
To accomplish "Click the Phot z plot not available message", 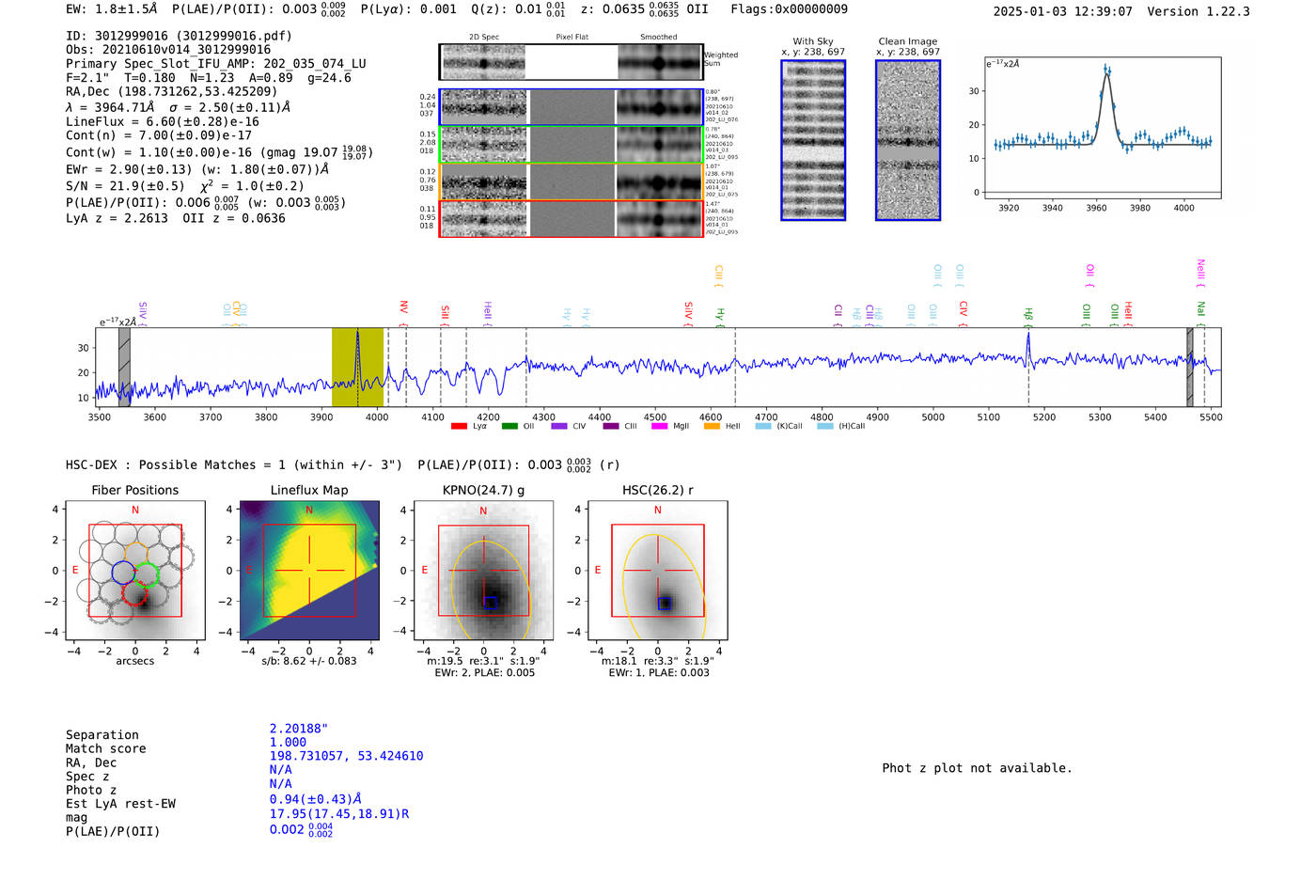I will point(977,768).
